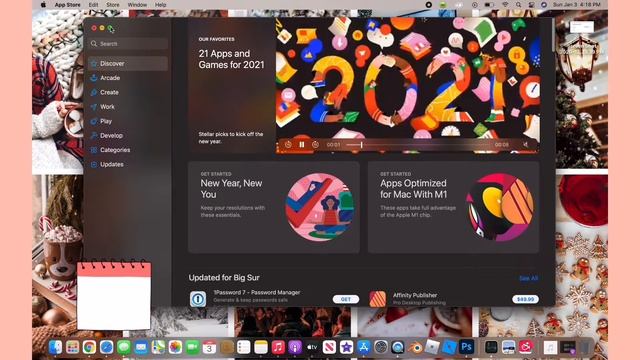Open the Help menu
Image resolution: width=640 pixels, height=360 pixels.
tap(160, 5)
